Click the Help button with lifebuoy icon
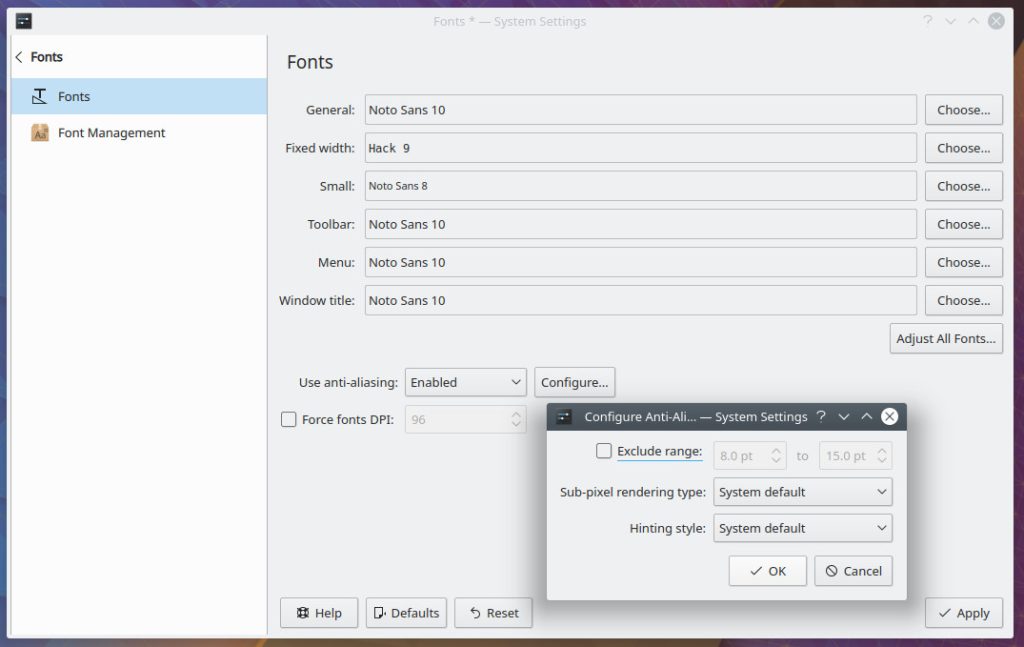 (x=319, y=613)
